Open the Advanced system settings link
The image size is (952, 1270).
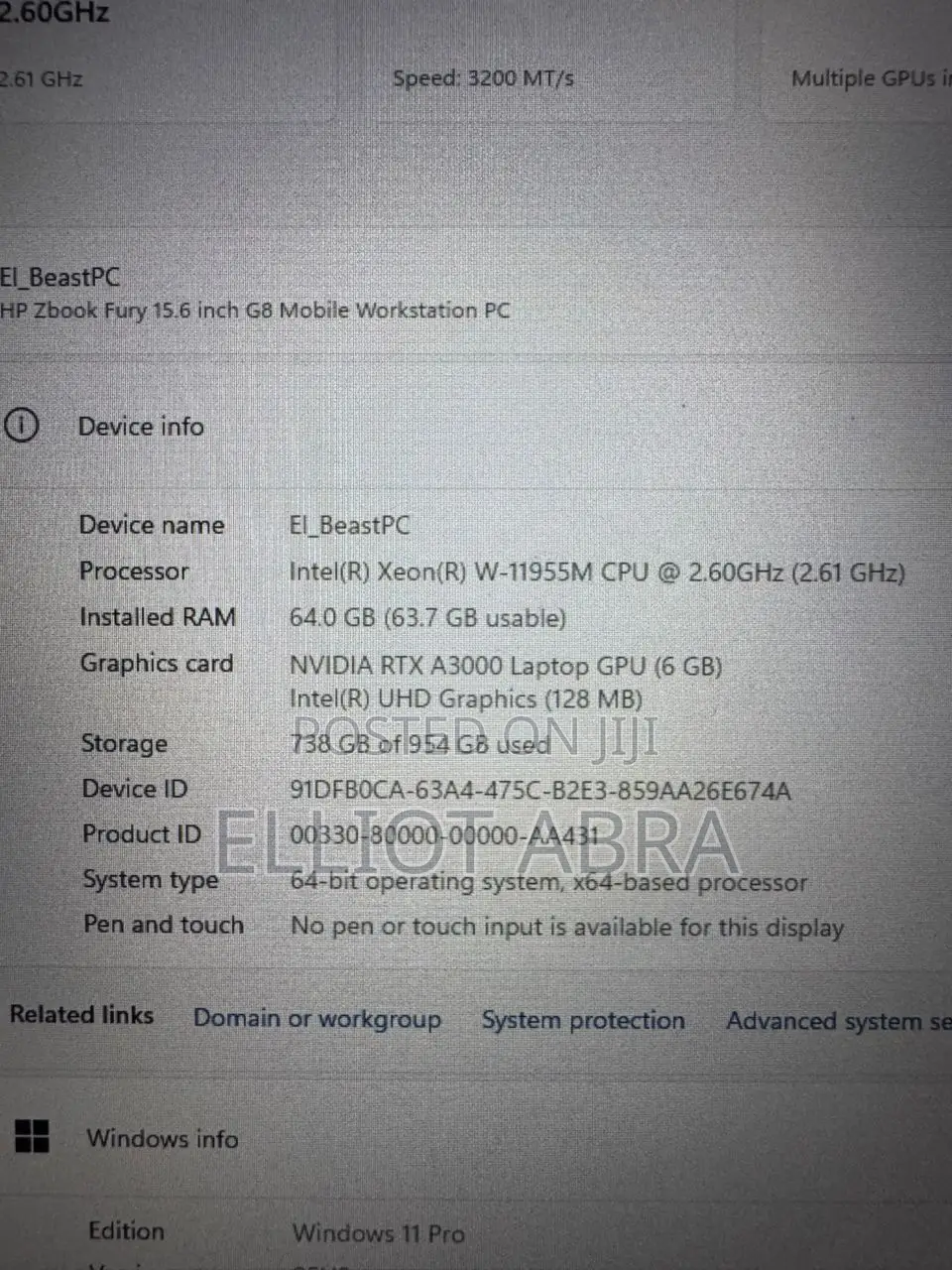click(x=839, y=1021)
